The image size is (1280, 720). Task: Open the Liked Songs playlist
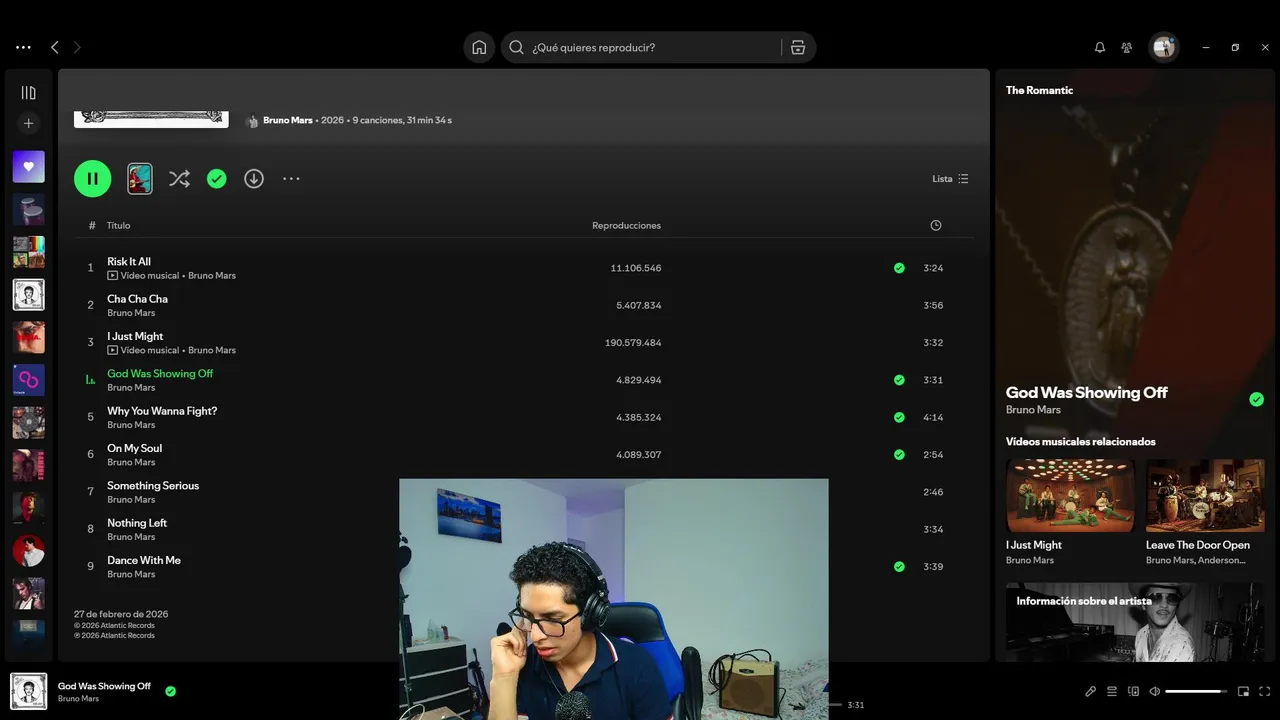tap(29, 167)
